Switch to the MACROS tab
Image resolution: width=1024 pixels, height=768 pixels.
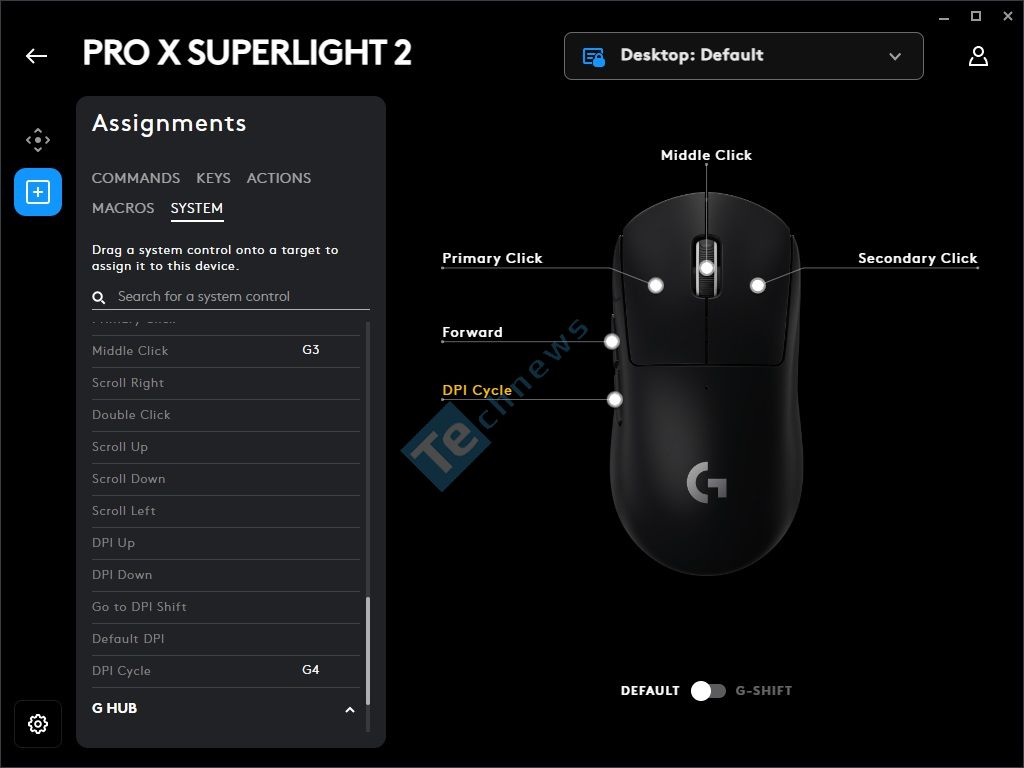click(123, 208)
